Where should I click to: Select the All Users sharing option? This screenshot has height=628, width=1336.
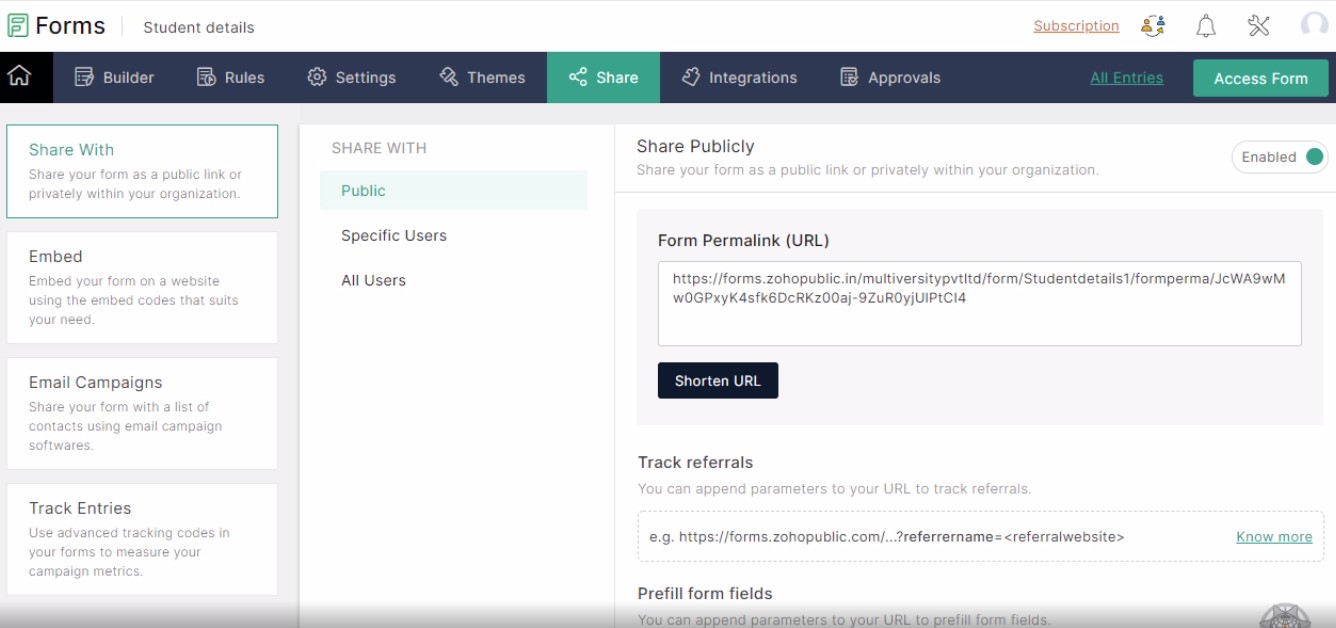tap(376, 280)
